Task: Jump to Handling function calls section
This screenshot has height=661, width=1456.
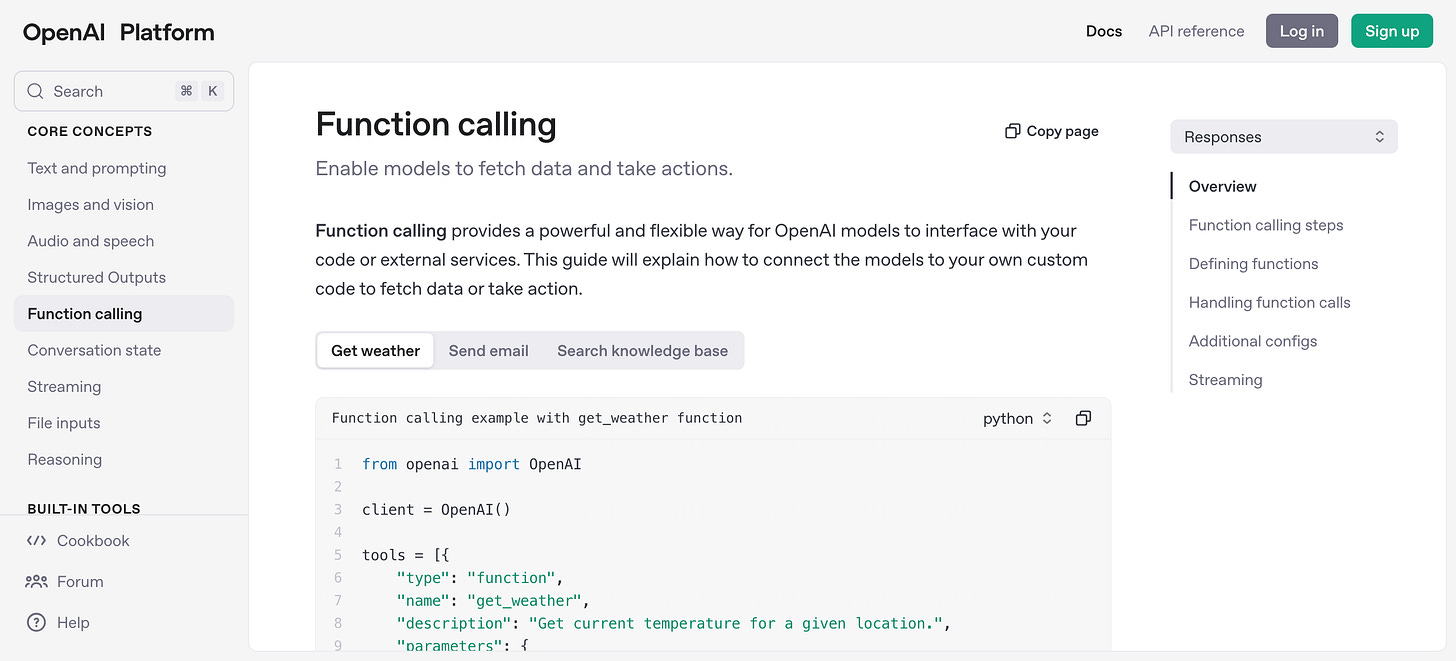Action: (x=1269, y=302)
